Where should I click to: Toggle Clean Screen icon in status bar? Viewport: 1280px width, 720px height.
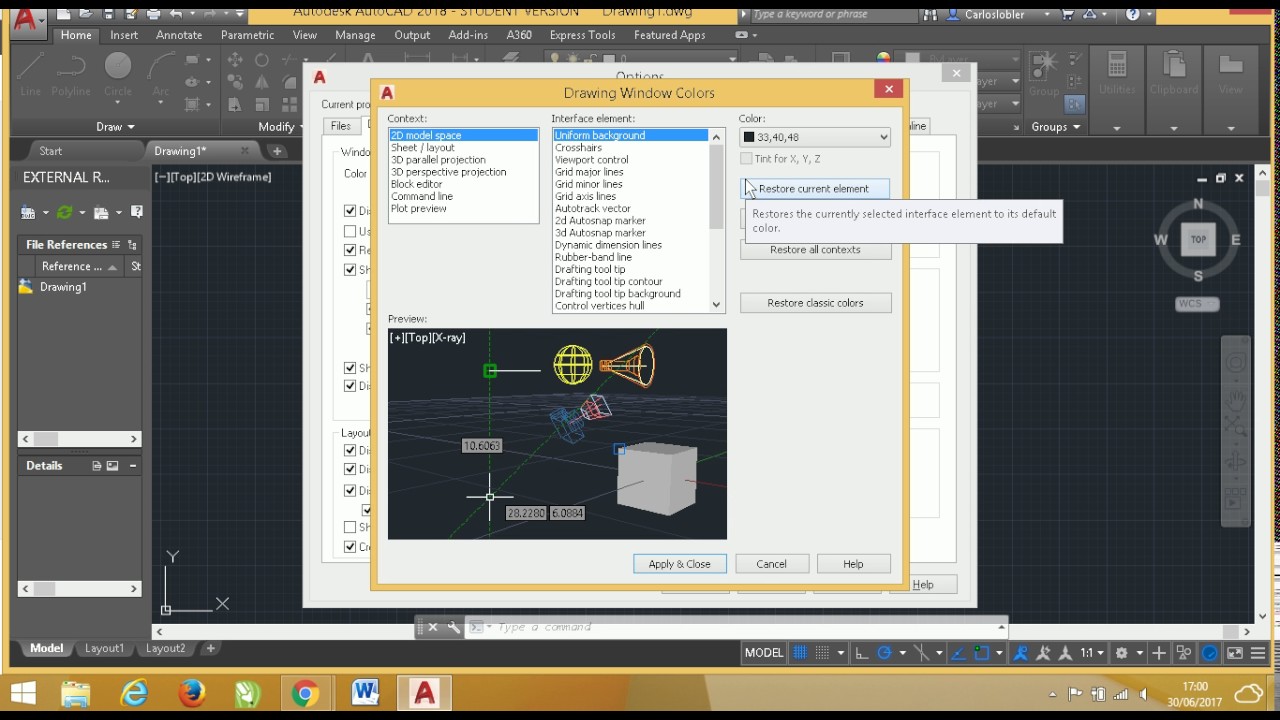[1235, 653]
